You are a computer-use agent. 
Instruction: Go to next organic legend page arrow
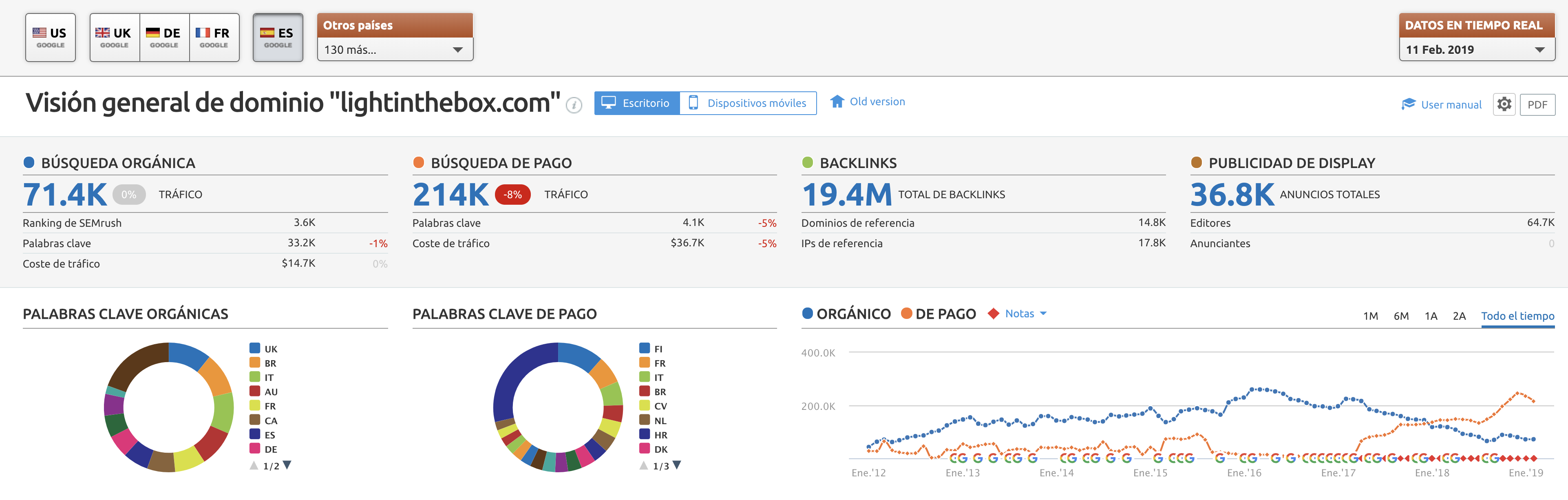point(287,465)
